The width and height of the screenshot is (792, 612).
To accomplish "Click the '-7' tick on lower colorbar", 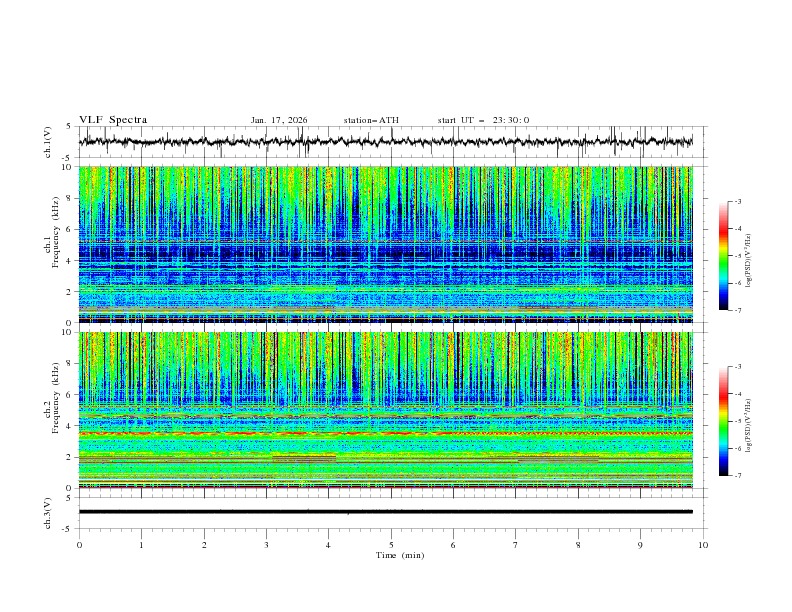I will (x=738, y=475).
